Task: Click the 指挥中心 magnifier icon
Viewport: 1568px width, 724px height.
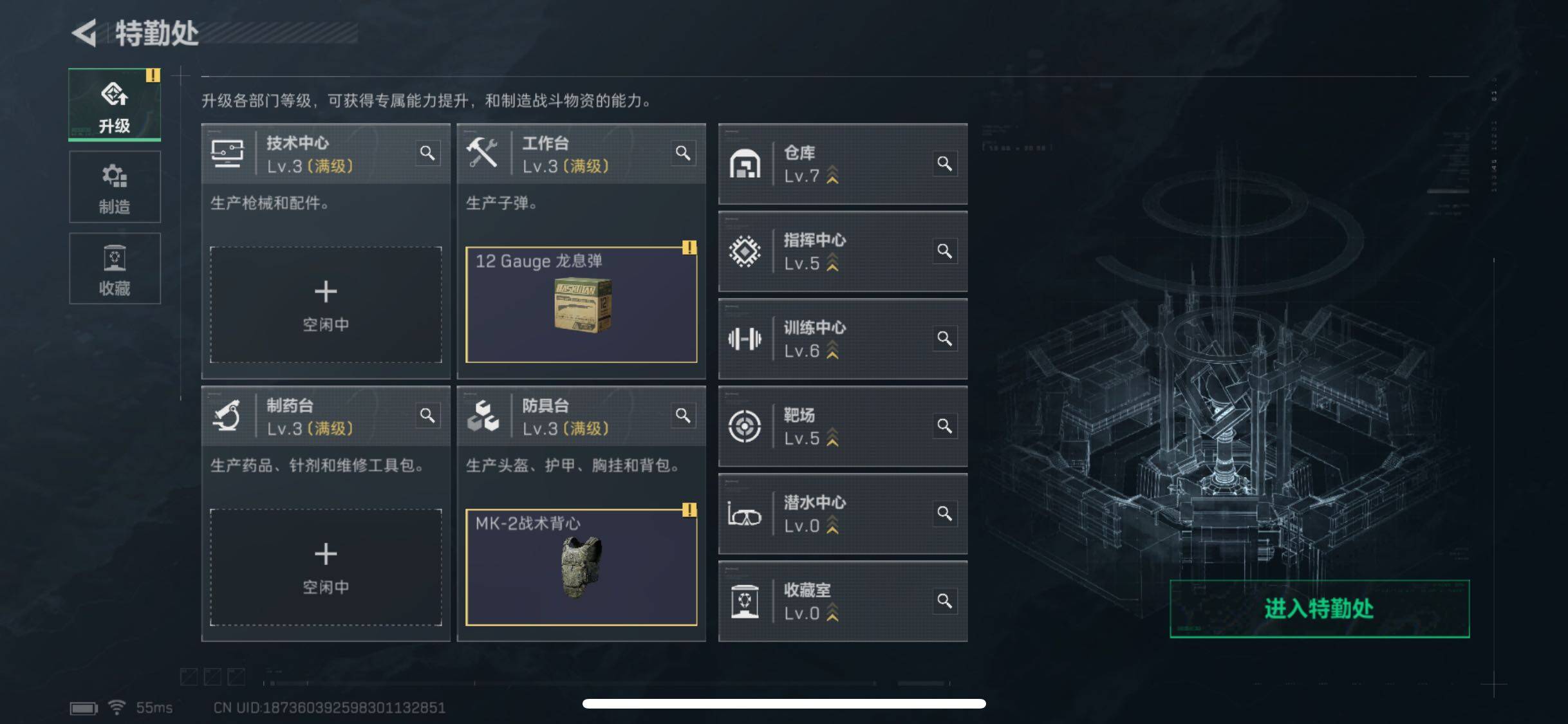Action: (x=944, y=251)
